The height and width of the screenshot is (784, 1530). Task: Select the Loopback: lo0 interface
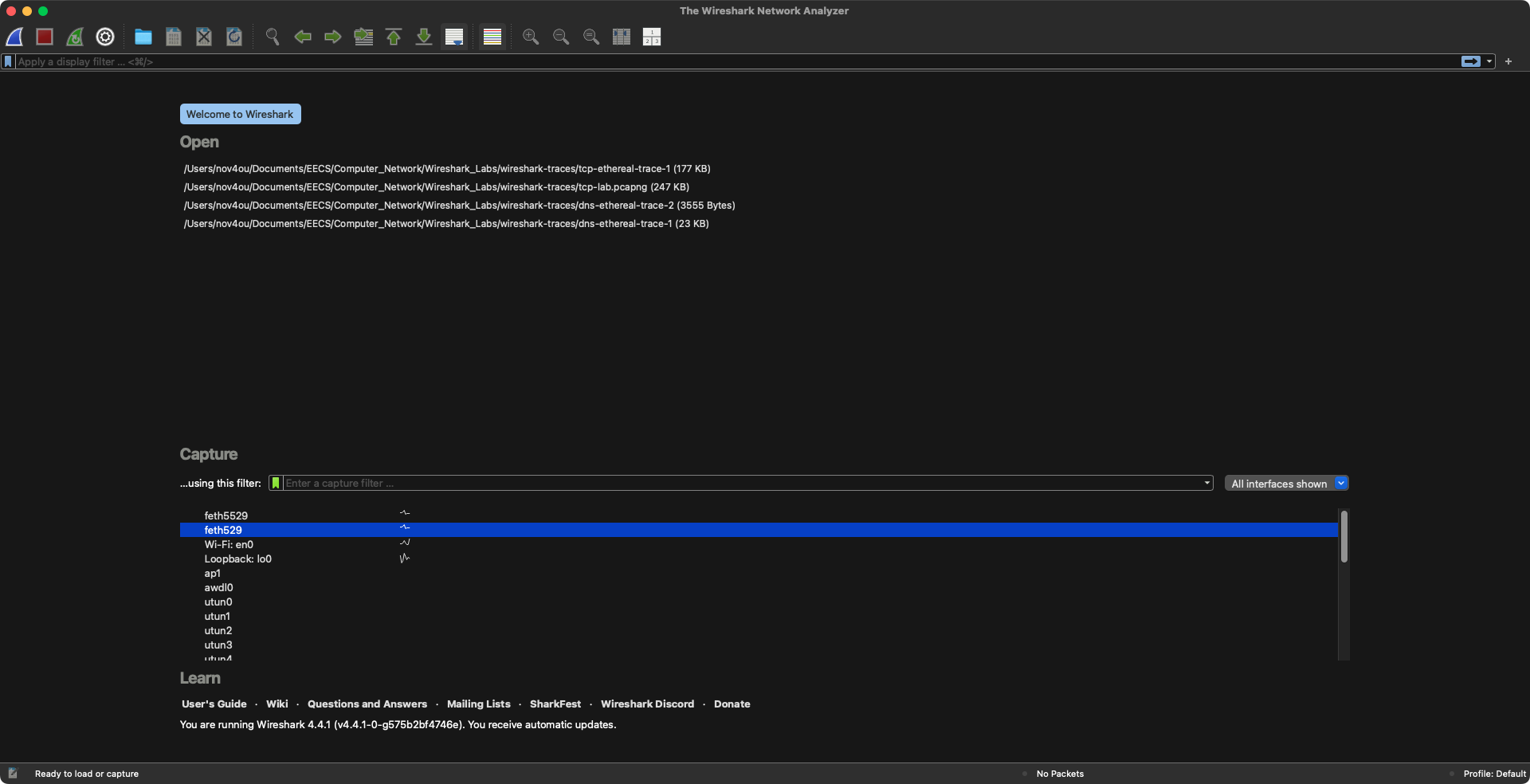[x=237, y=559]
